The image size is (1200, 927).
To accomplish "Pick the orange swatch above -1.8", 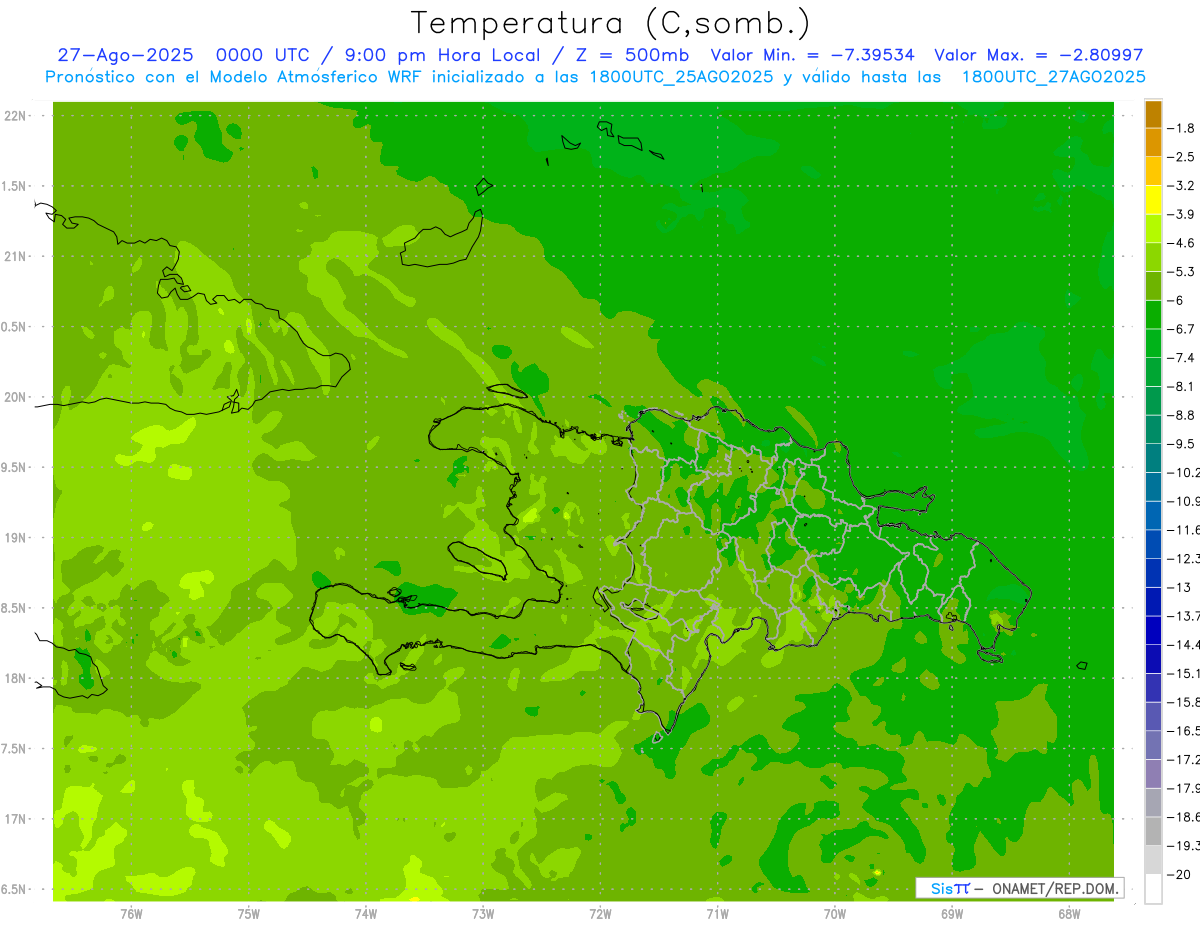I will (1153, 114).
